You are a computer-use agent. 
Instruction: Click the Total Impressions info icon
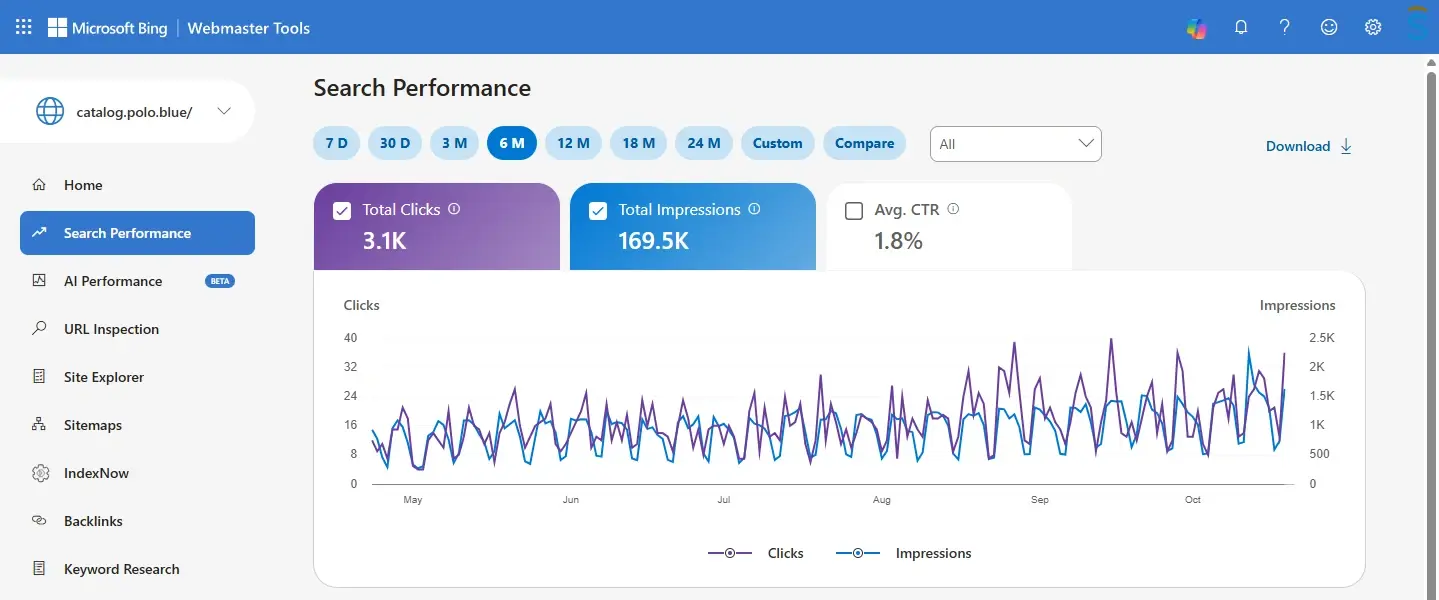click(754, 209)
